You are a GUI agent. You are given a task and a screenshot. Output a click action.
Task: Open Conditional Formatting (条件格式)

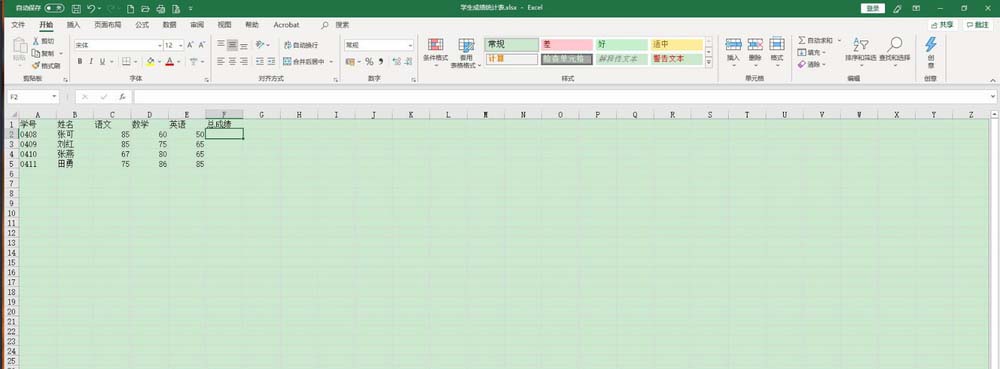point(436,53)
